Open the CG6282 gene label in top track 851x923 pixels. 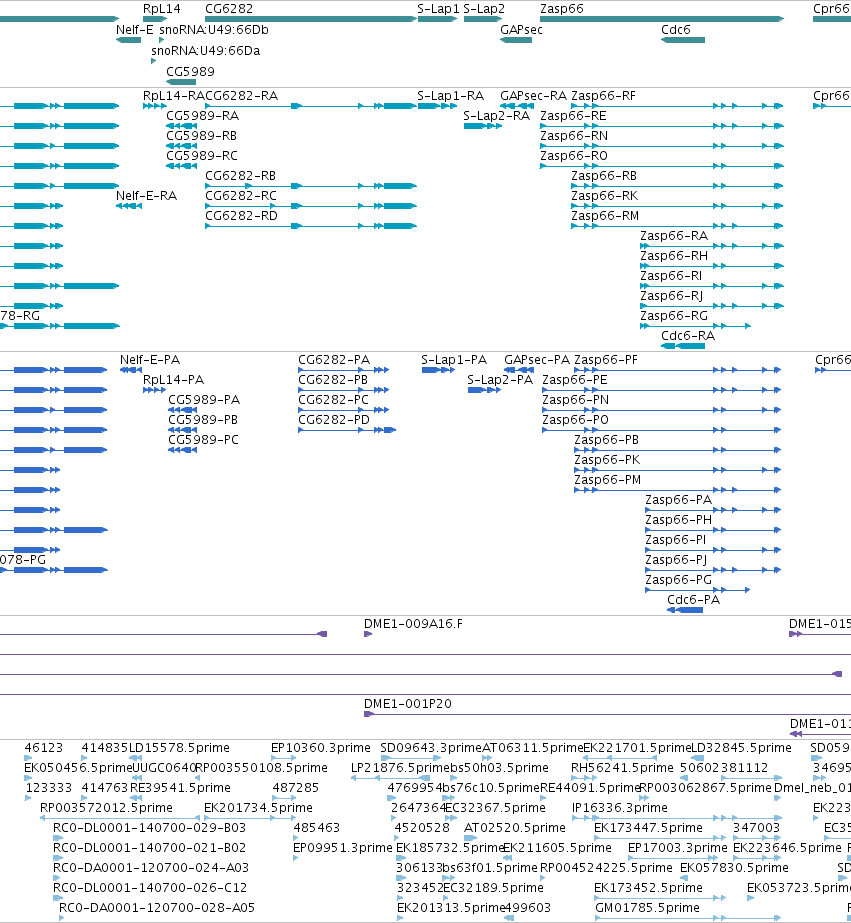click(x=229, y=9)
